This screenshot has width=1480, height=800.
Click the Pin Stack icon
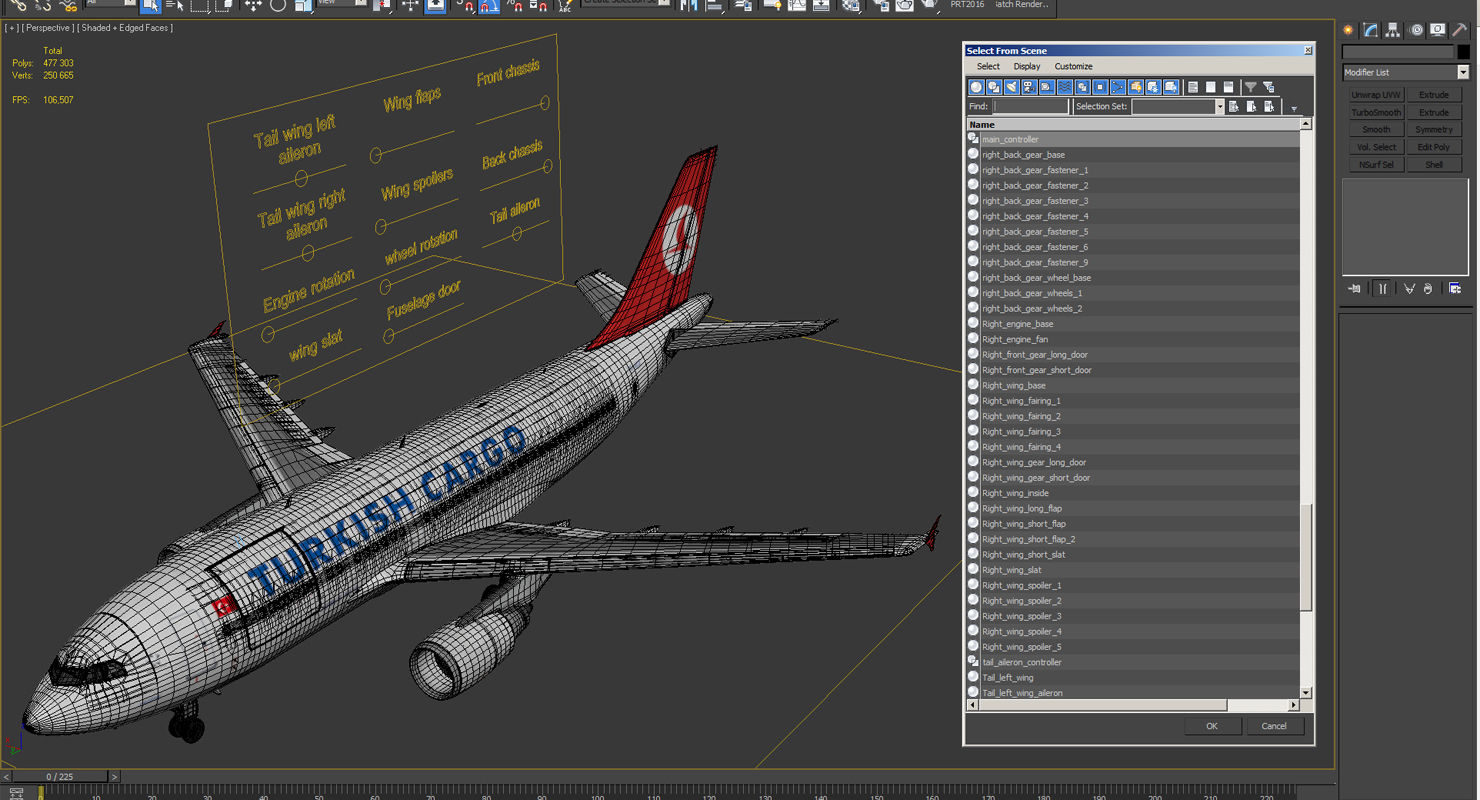(x=1355, y=289)
